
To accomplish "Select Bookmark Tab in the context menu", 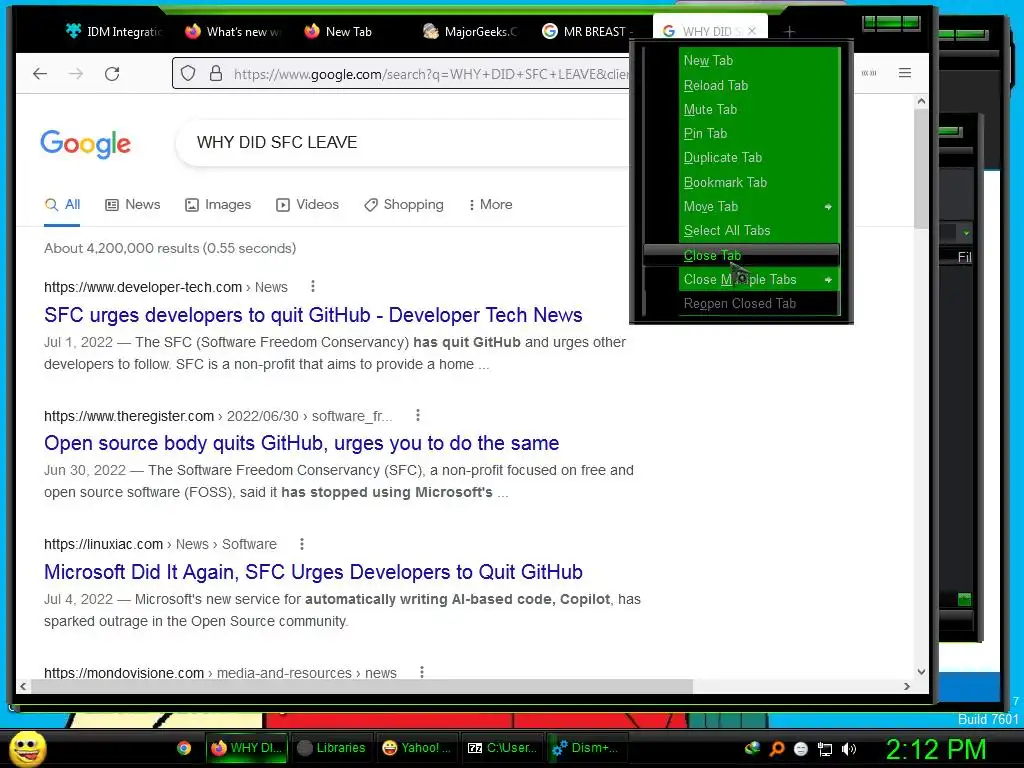I will point(741,182).
